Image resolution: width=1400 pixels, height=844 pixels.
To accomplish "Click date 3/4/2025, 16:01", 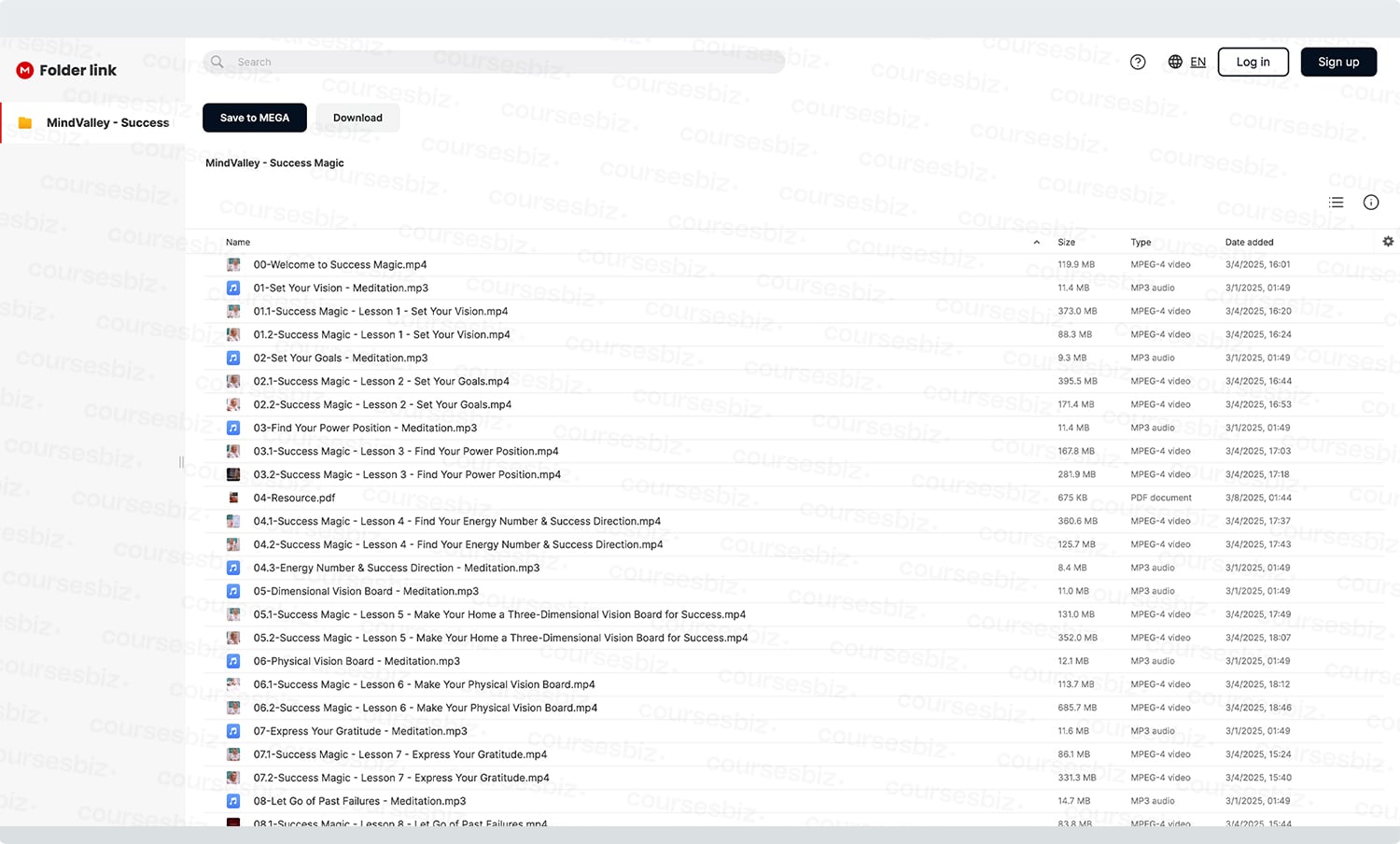I will (x=1257, y=264).
